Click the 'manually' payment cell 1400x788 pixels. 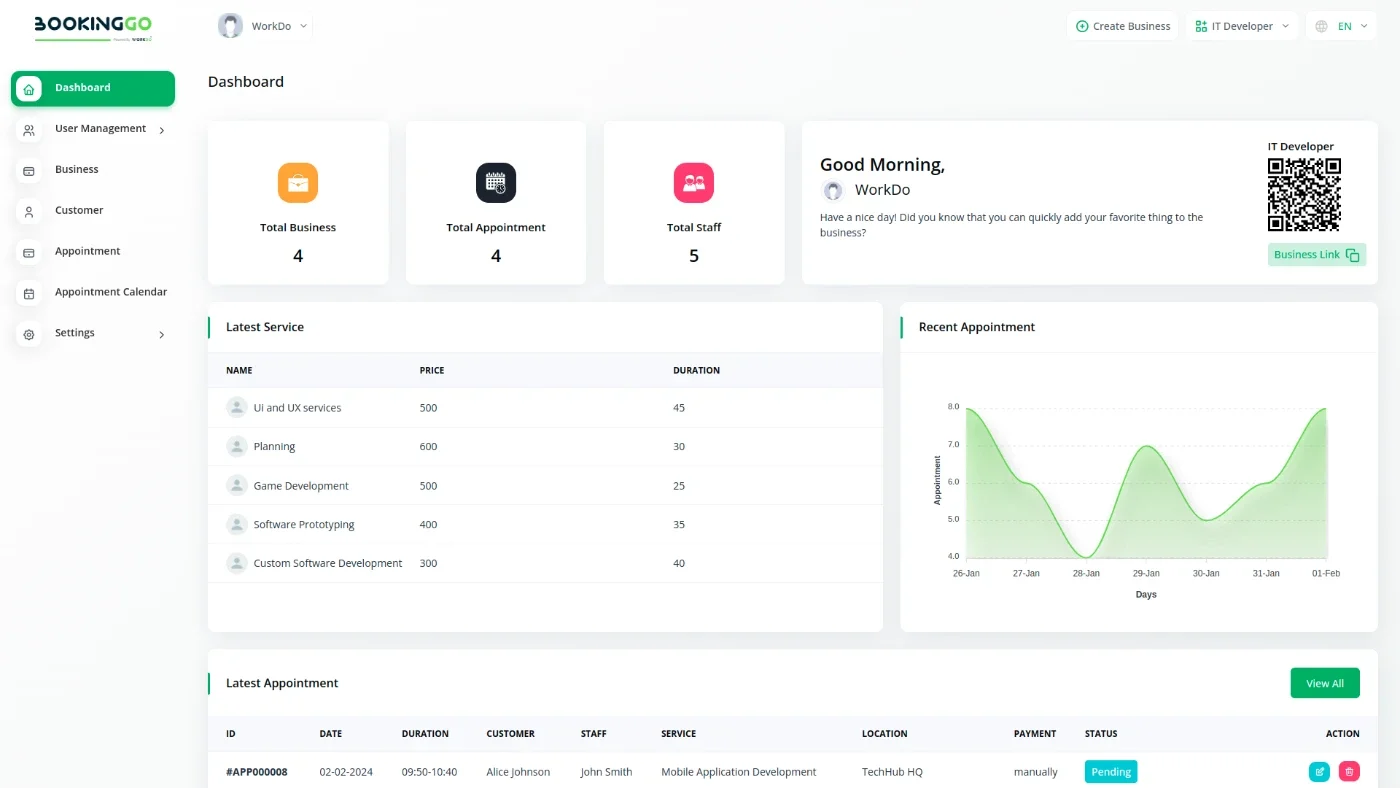click(x=1035, y=772)
